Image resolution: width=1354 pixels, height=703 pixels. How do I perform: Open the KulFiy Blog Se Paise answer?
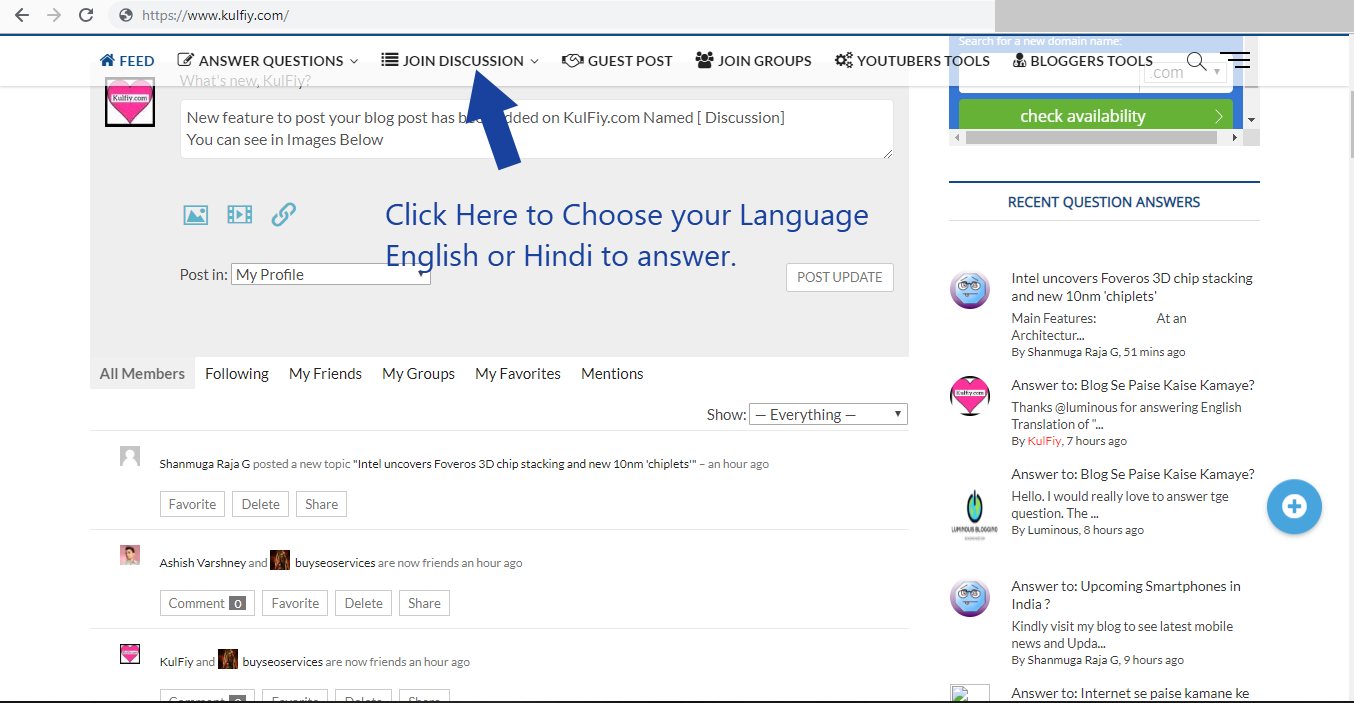1133,385
